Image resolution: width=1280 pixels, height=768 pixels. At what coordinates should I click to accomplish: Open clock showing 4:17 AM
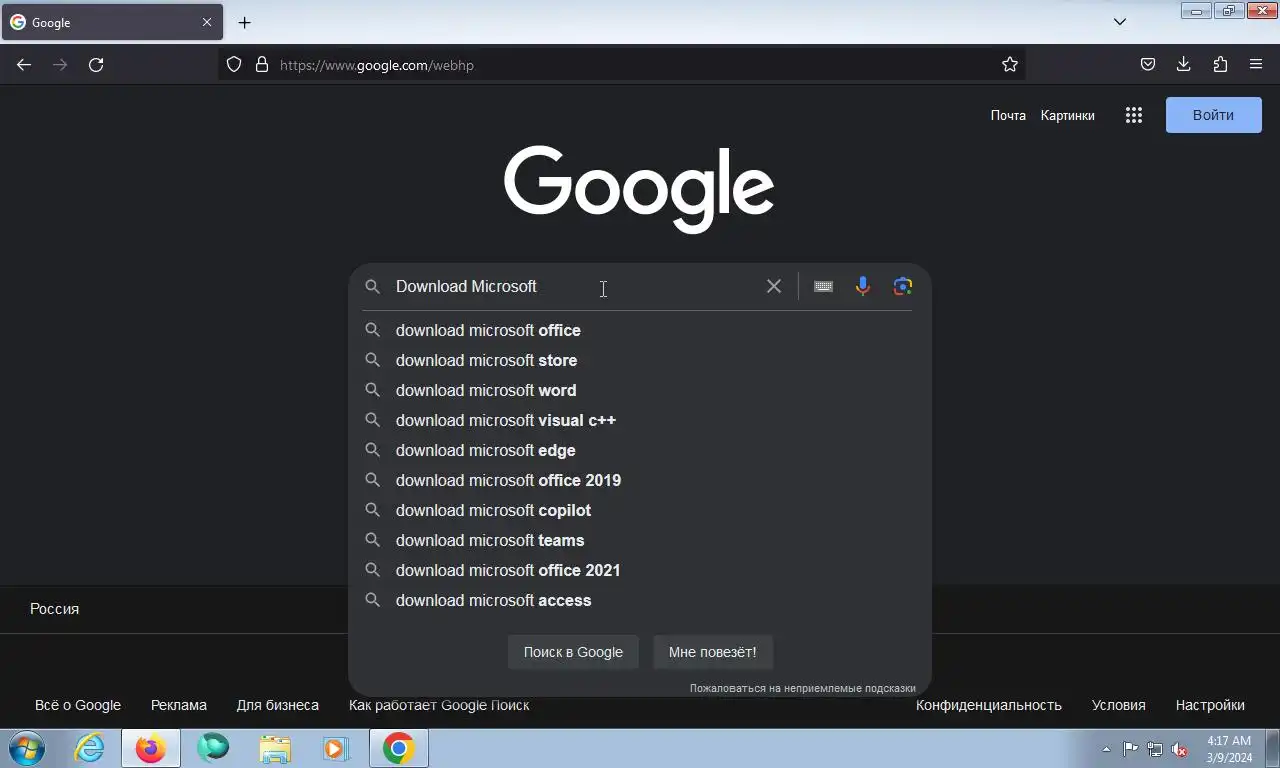[1229, 749]
